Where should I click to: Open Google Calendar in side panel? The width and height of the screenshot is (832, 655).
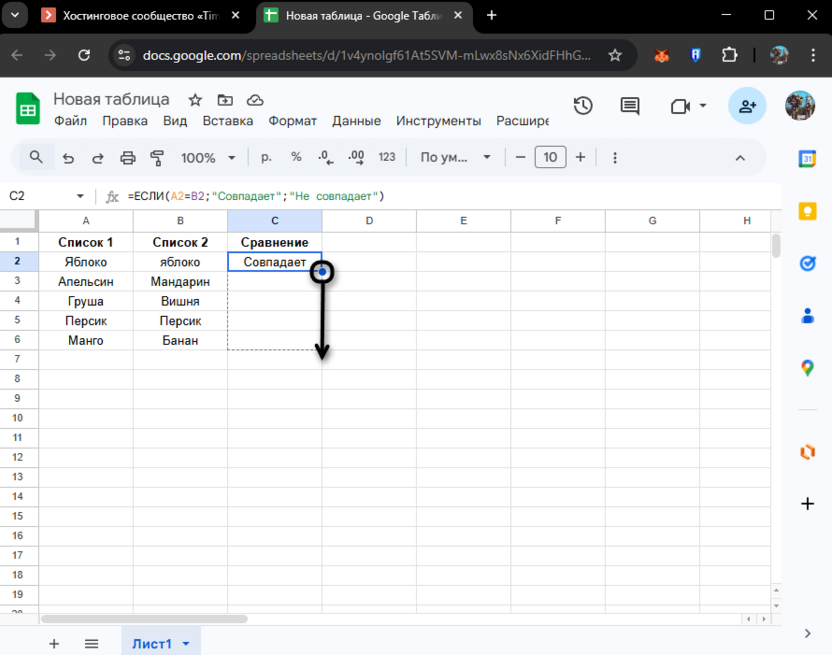(807, 158)
